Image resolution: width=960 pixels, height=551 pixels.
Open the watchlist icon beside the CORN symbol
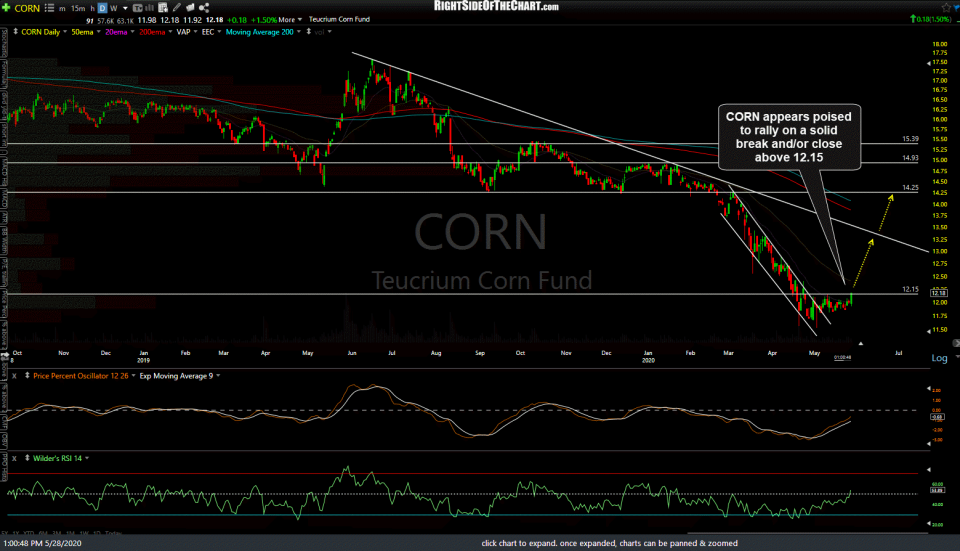tap(49, 8)
